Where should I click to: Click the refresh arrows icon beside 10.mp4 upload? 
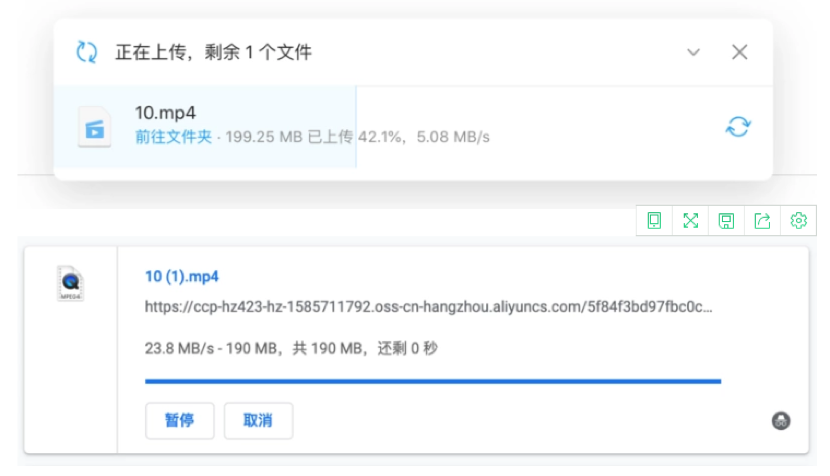[738, 127]
